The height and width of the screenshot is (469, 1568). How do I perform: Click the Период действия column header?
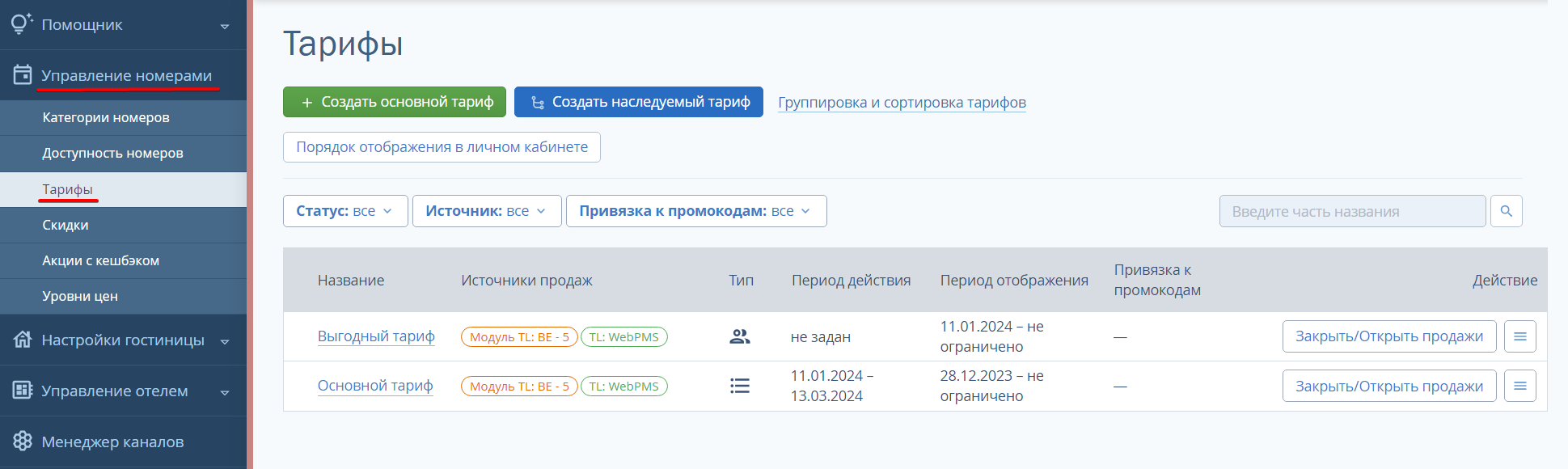point(851,281)
